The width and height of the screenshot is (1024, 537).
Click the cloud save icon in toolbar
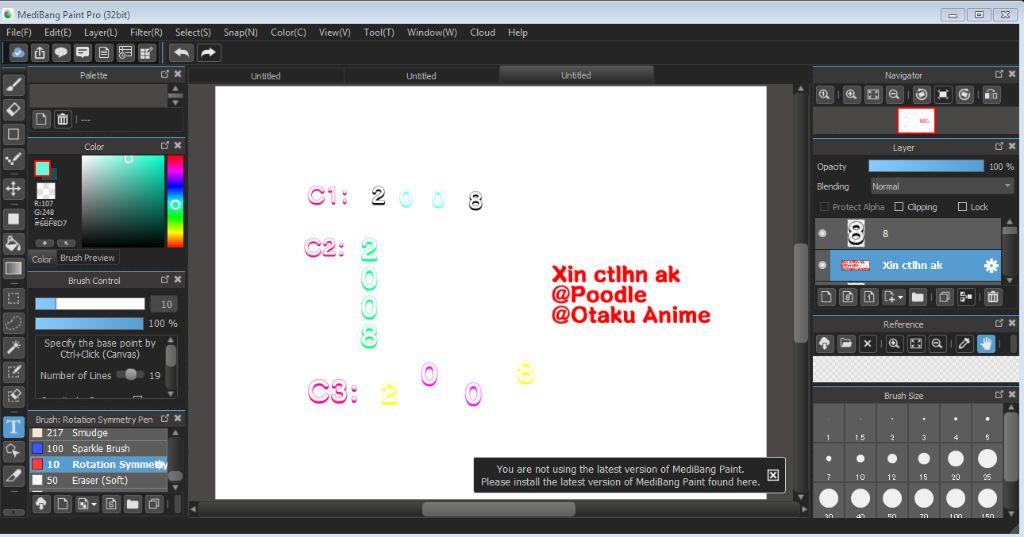click(x=18, y=53)
